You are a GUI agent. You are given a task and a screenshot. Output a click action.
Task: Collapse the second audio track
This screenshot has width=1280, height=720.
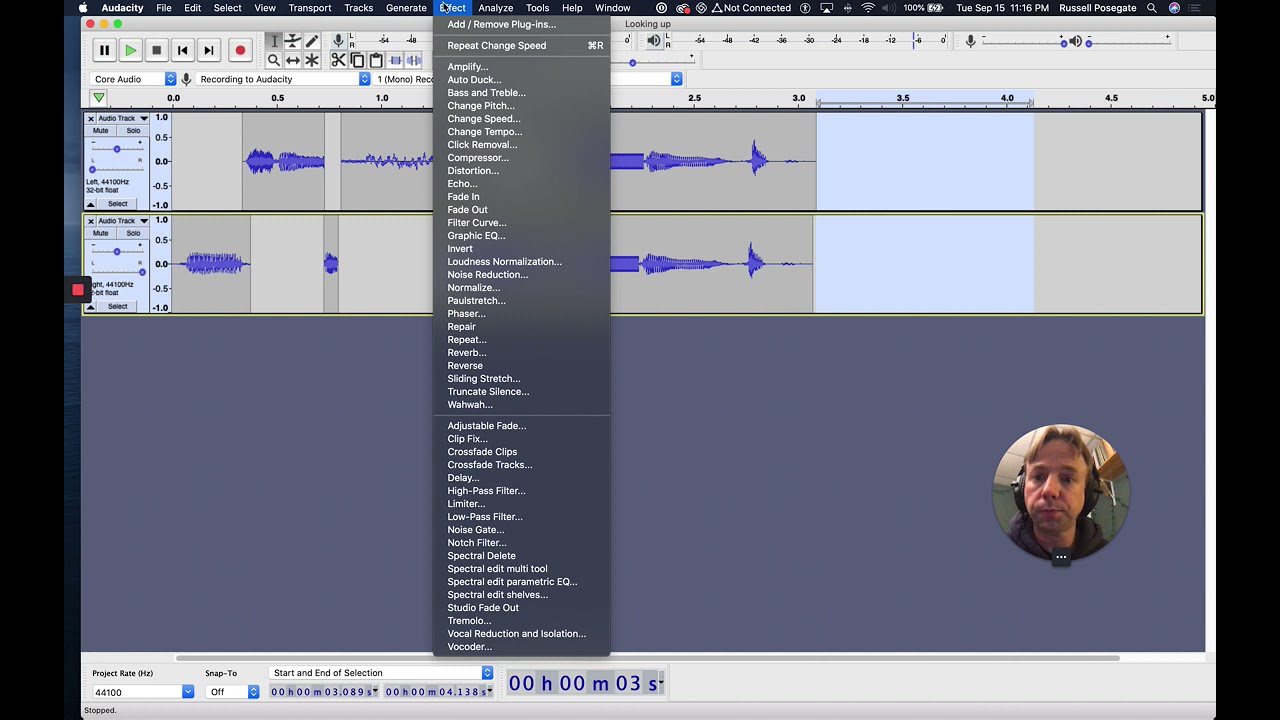point(91,306)
